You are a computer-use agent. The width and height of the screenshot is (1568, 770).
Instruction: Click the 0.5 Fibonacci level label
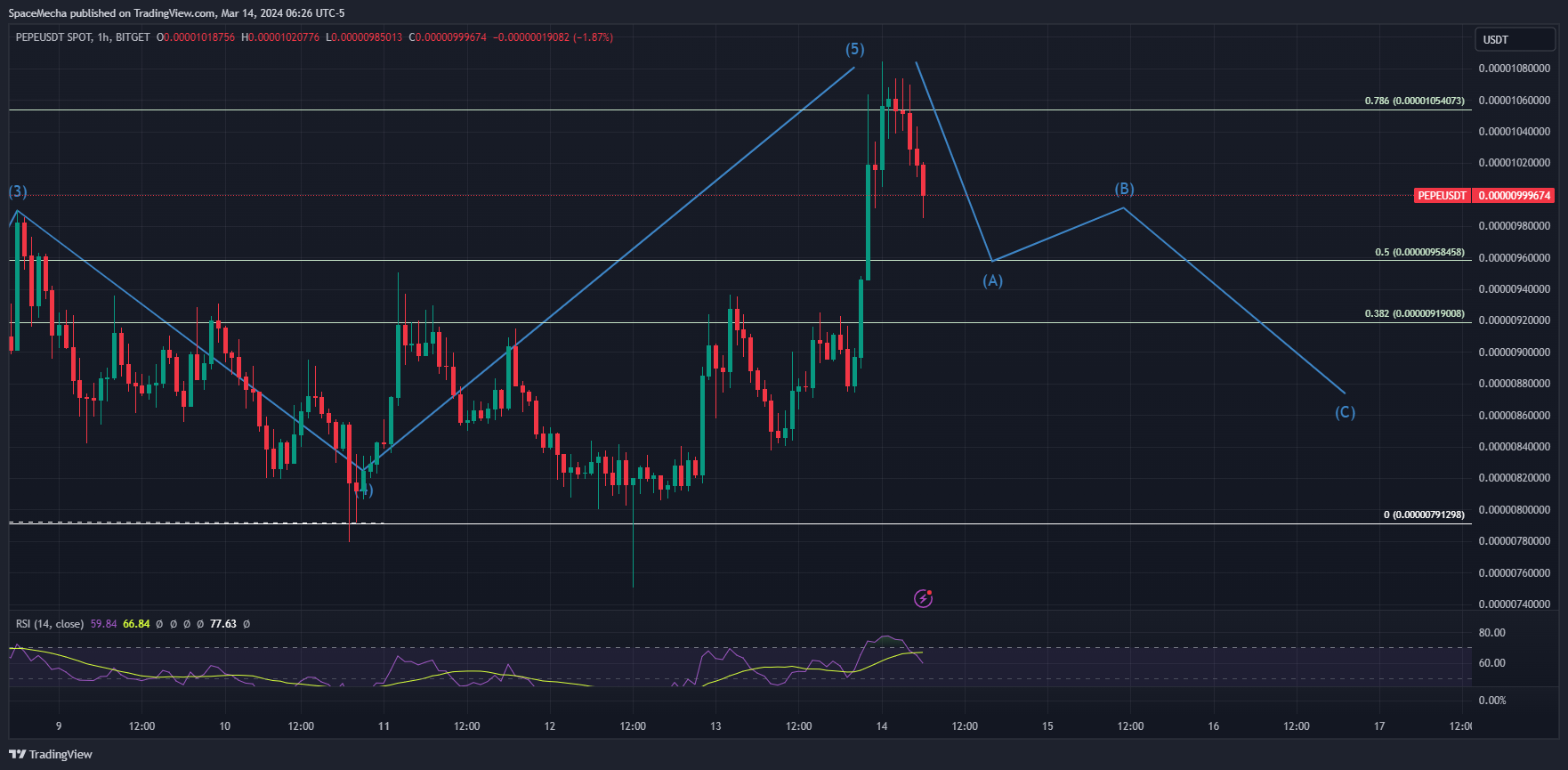pos(1419,252)
